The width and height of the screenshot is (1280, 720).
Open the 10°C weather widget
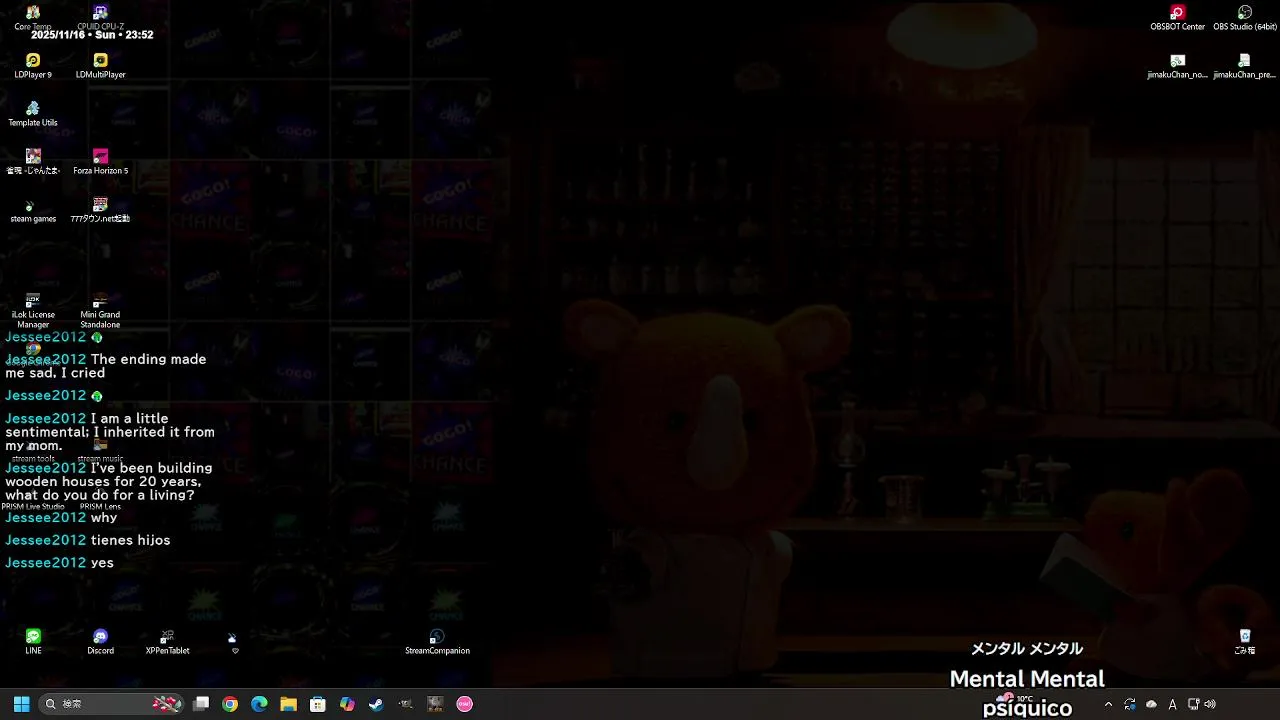(1013, 699)
